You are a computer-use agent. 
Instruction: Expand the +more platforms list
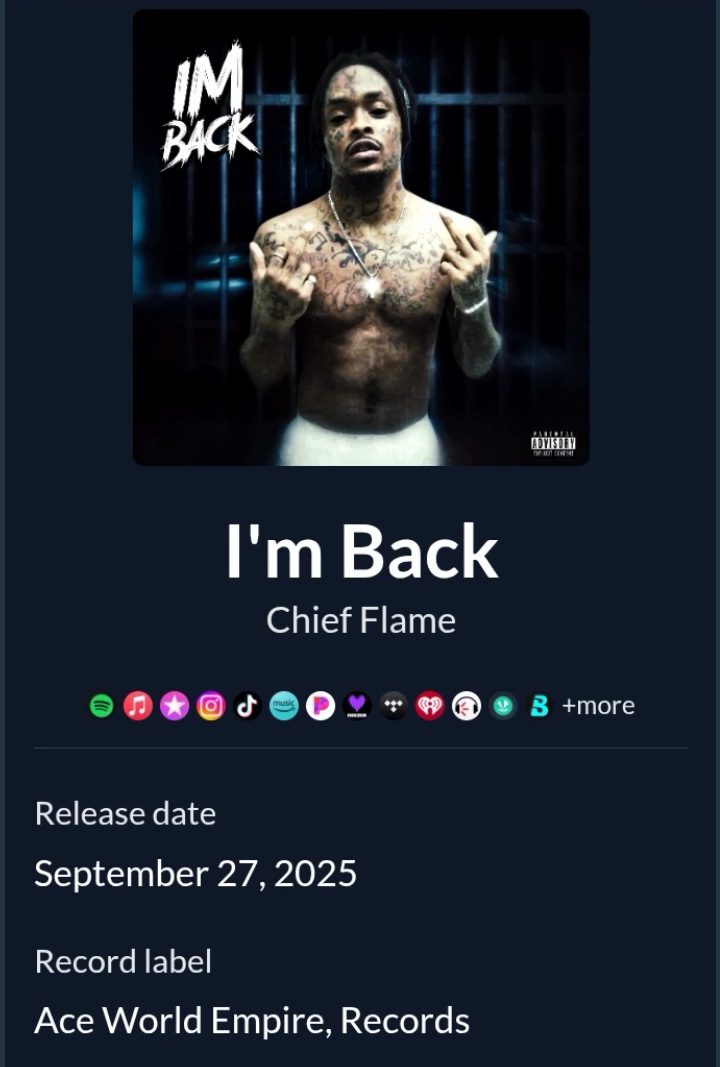click(x=598, y=706)
